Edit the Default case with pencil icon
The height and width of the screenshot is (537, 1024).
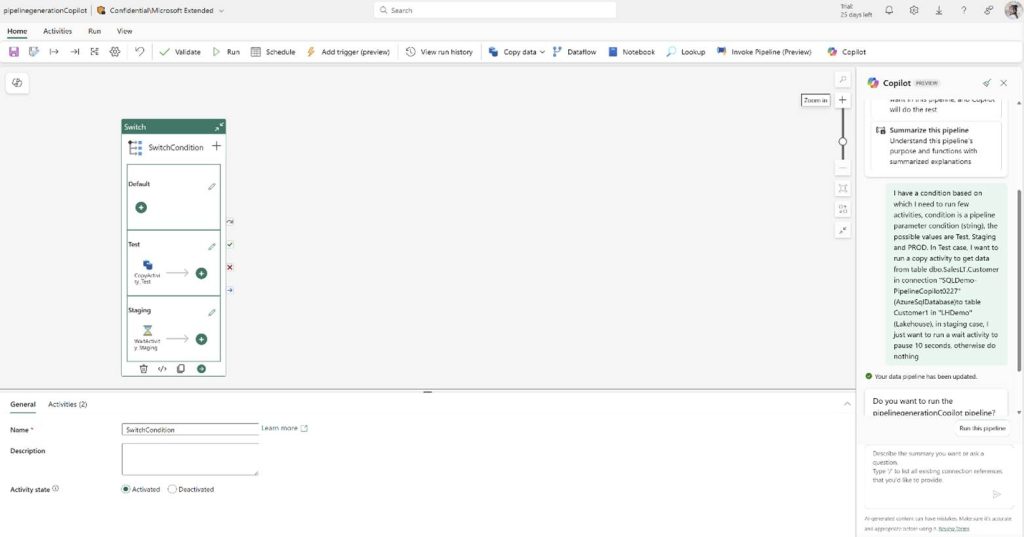click(212, 187)
